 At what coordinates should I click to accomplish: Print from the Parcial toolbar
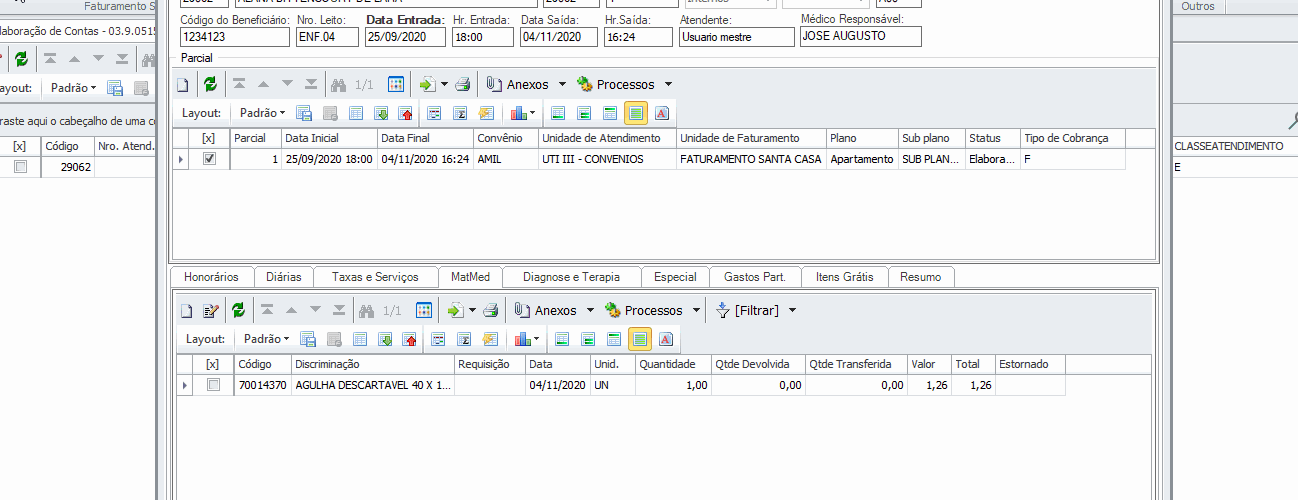coord(462,85)
